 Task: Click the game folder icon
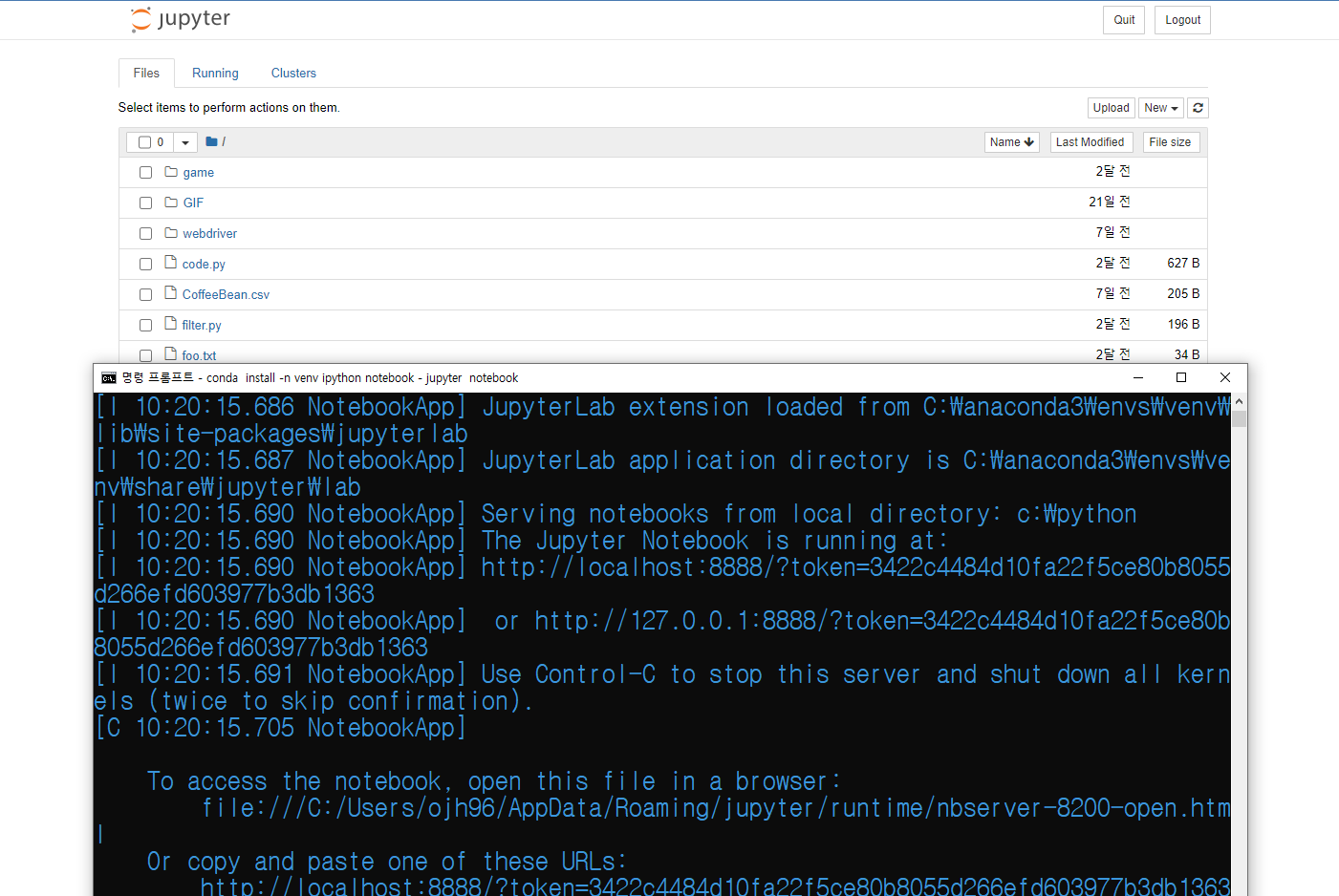171,172
